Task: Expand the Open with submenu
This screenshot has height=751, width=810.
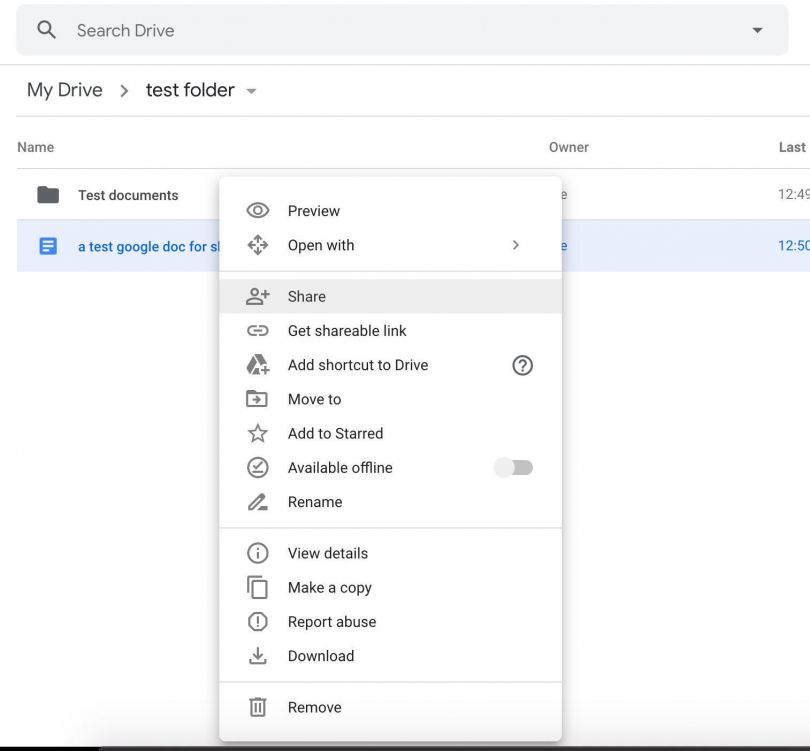Action: [x=516, y=245]
